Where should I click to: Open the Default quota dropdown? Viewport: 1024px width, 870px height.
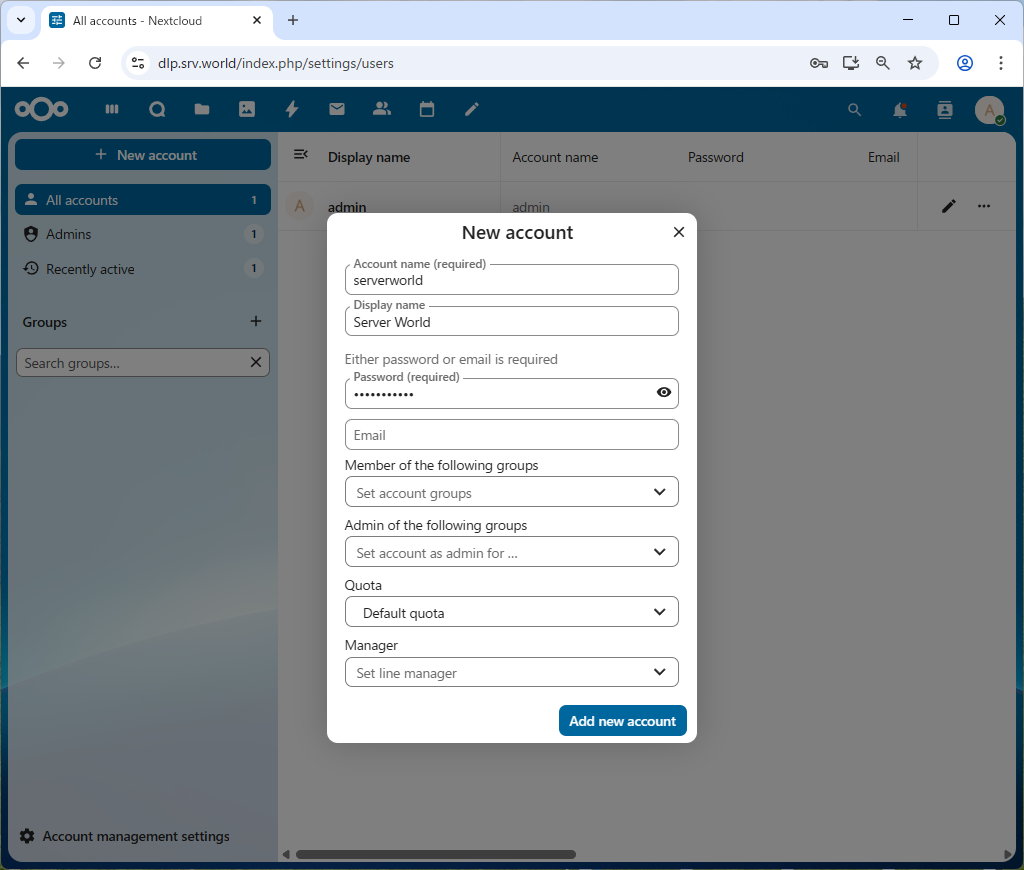click(511, 612)
